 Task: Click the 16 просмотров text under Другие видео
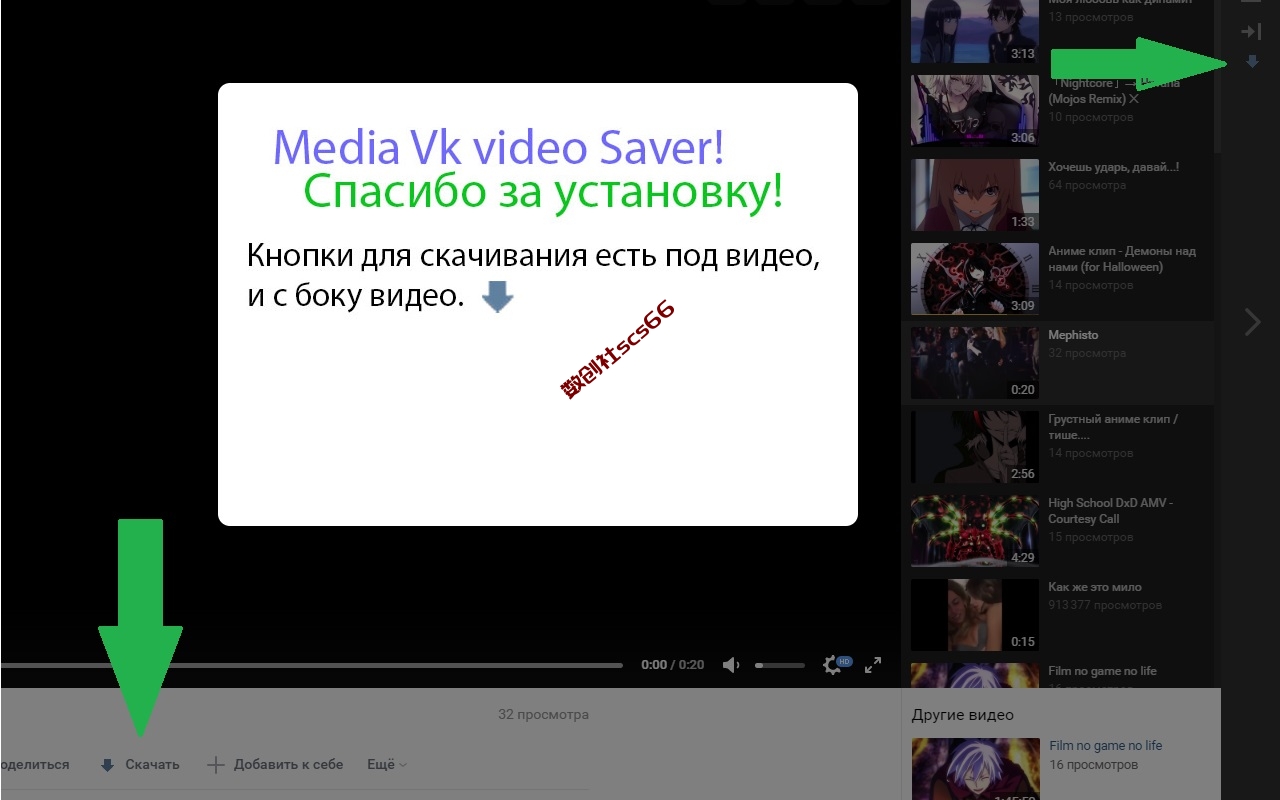click(1094, 765)
